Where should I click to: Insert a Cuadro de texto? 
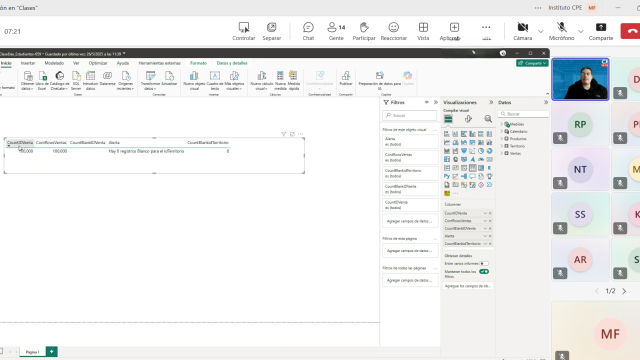click(x=215, y=80)
